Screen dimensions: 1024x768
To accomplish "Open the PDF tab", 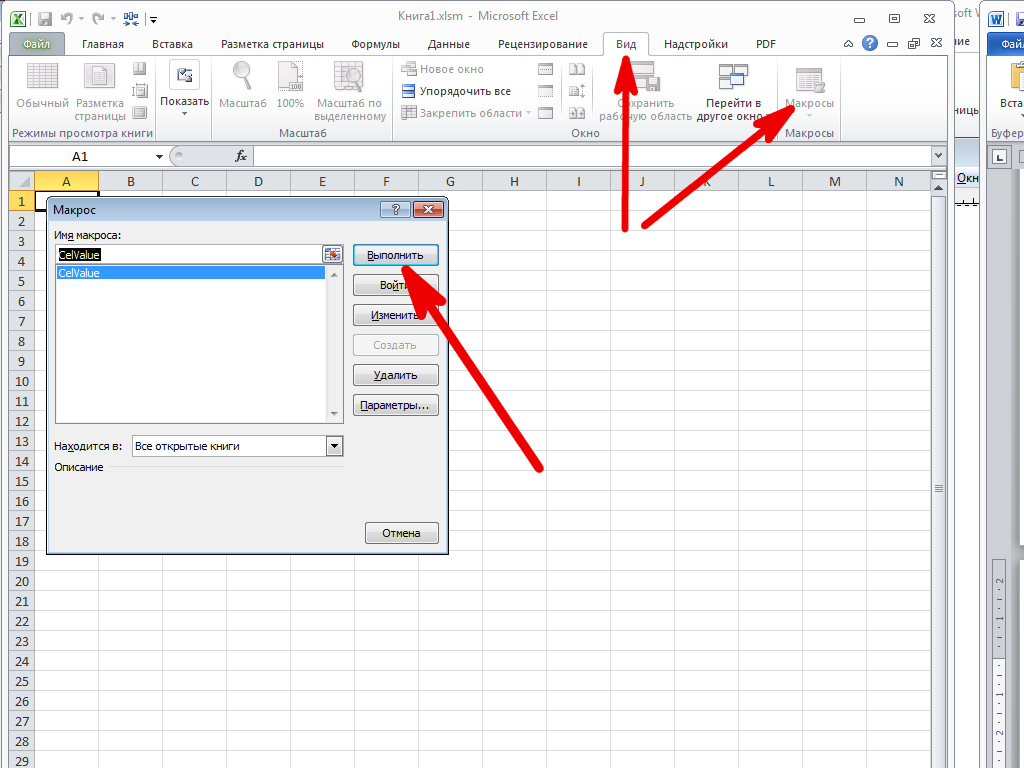I will (766, 44).
